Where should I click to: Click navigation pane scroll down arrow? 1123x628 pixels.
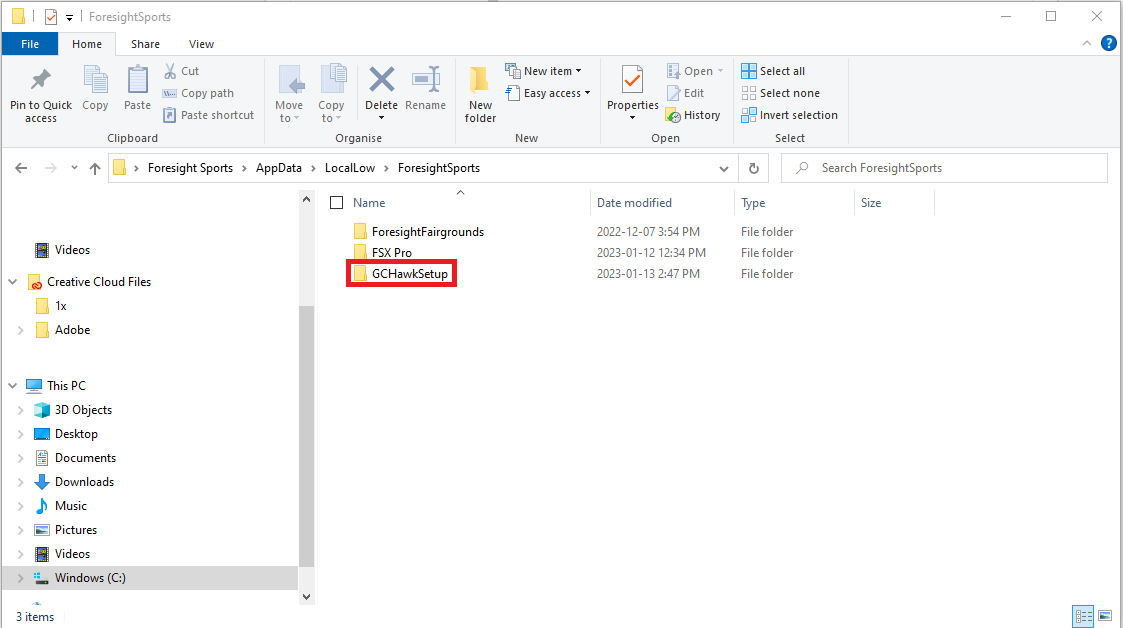(307, 596)
